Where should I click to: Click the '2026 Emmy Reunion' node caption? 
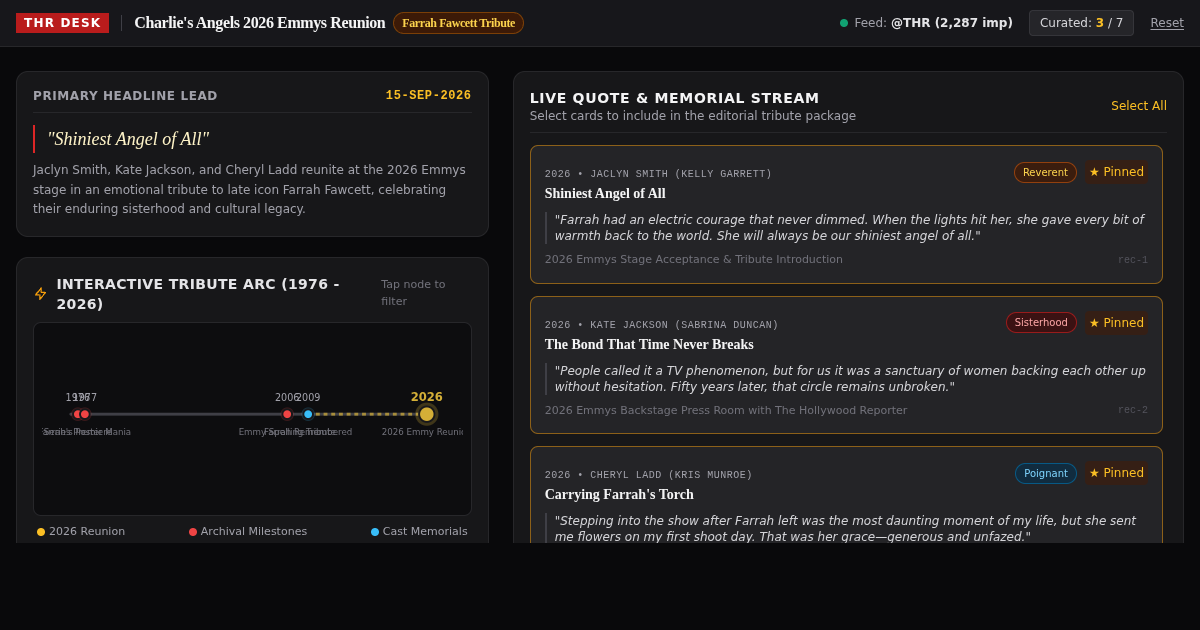[423, 432]
